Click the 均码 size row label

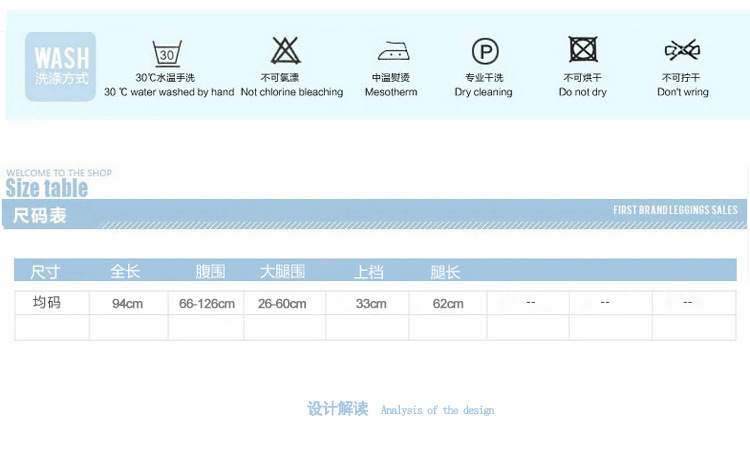pos(47,302)
